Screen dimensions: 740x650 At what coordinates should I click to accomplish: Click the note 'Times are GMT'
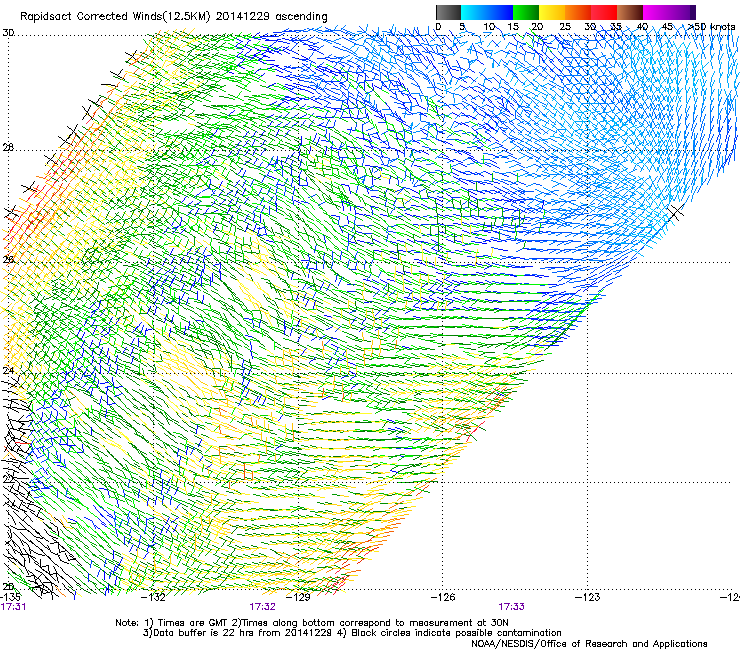pyautogui.click(x=192, y=623)
